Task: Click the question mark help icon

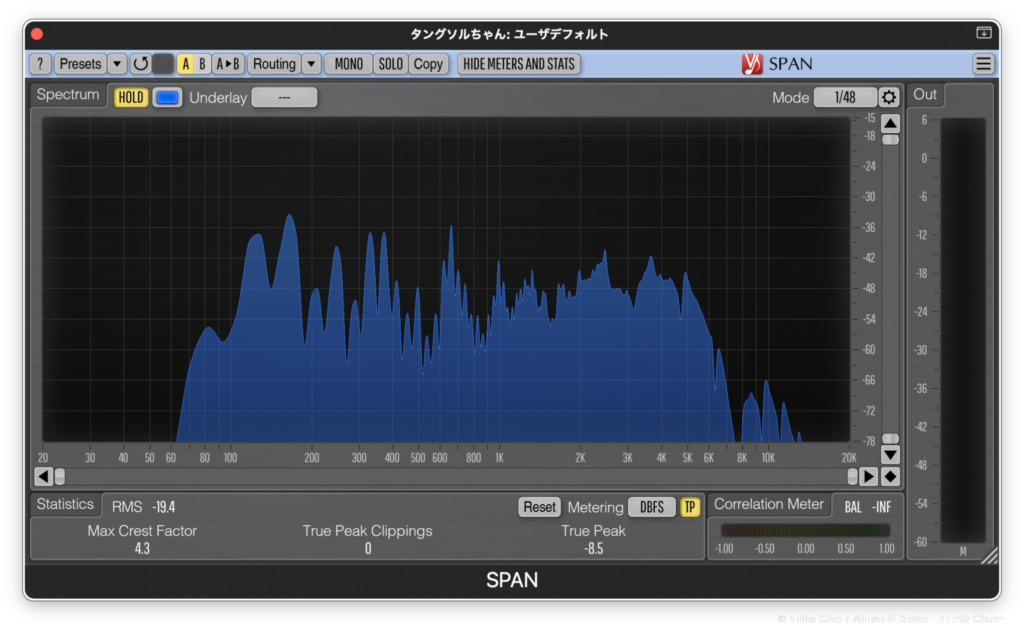Action: pyautogui.click(x=40, y=64)
